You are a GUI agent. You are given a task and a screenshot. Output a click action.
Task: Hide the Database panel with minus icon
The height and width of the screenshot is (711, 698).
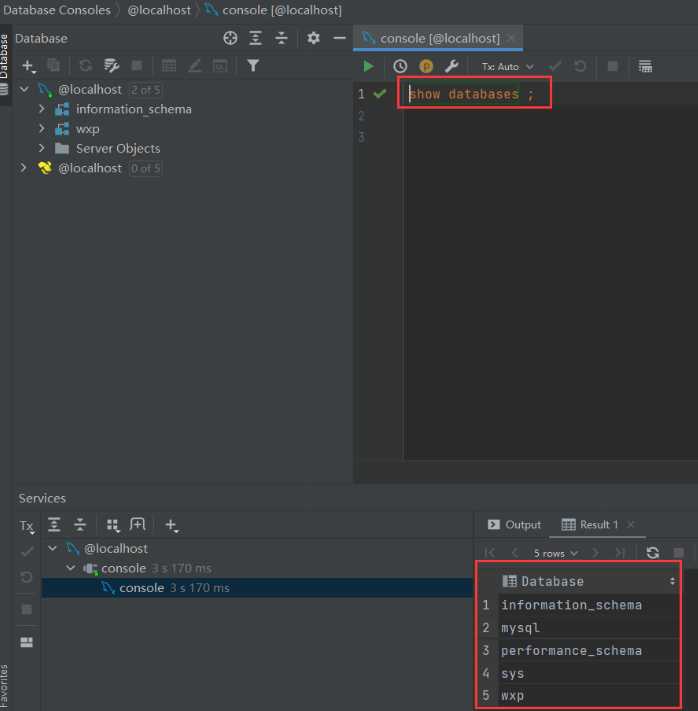tap(340, 38)
